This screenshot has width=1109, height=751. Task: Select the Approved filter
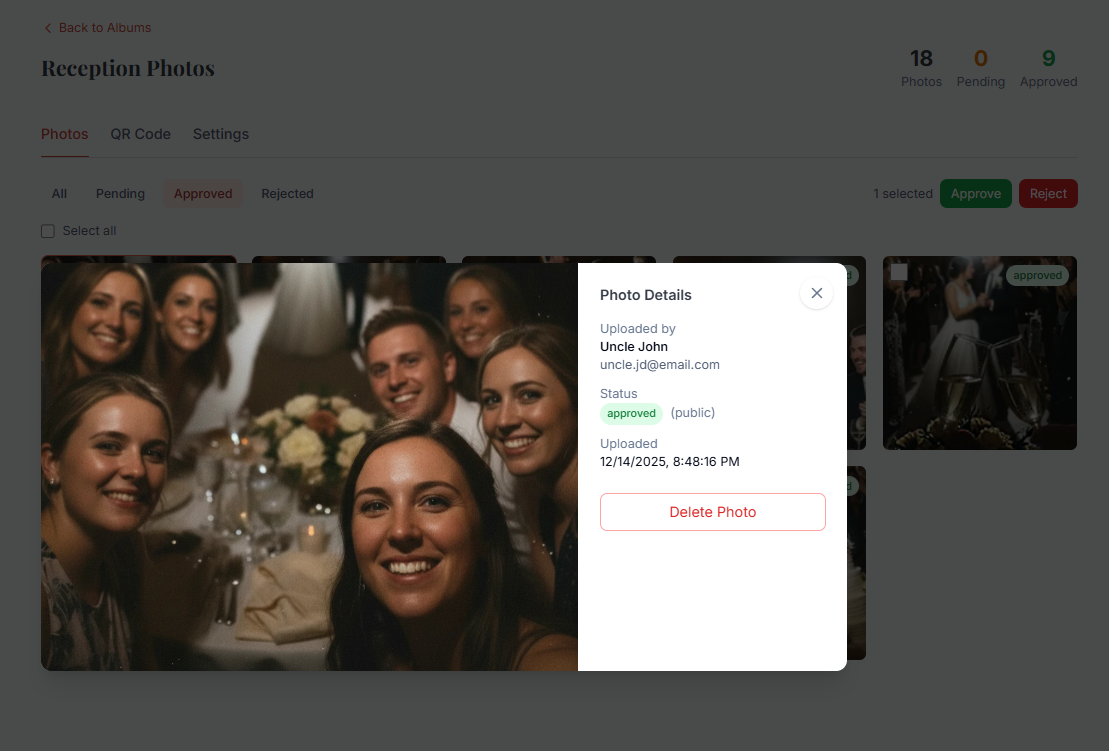(x=203, y=194)
